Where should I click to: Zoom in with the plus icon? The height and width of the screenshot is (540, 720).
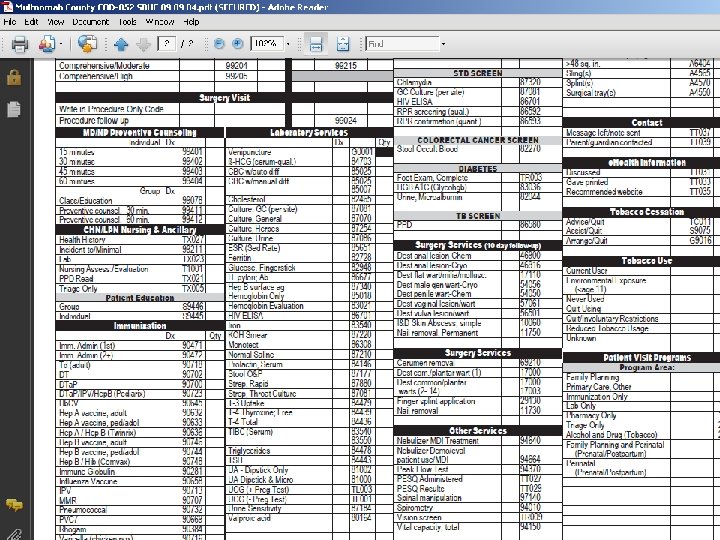point(237,44)
